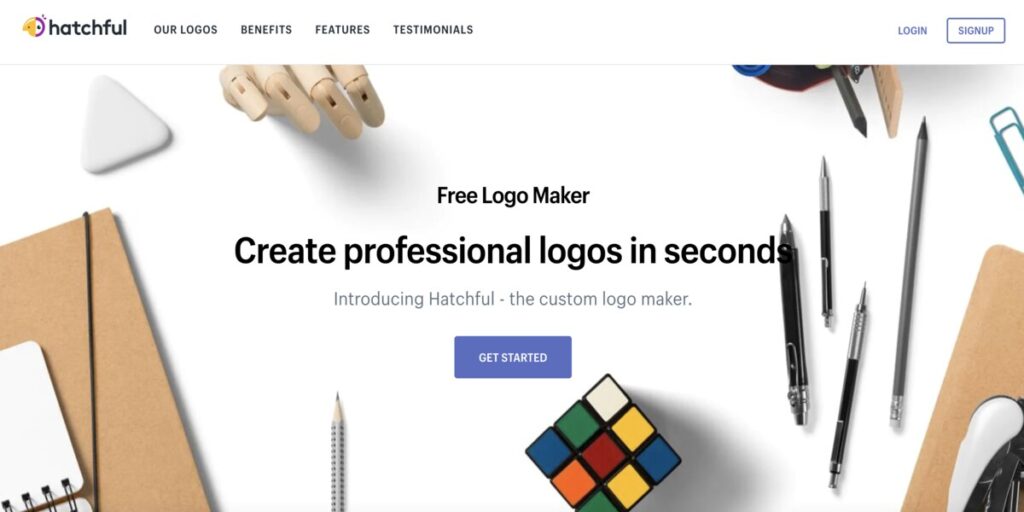Click the small pencil near bottom

click(x=338, y=452)
